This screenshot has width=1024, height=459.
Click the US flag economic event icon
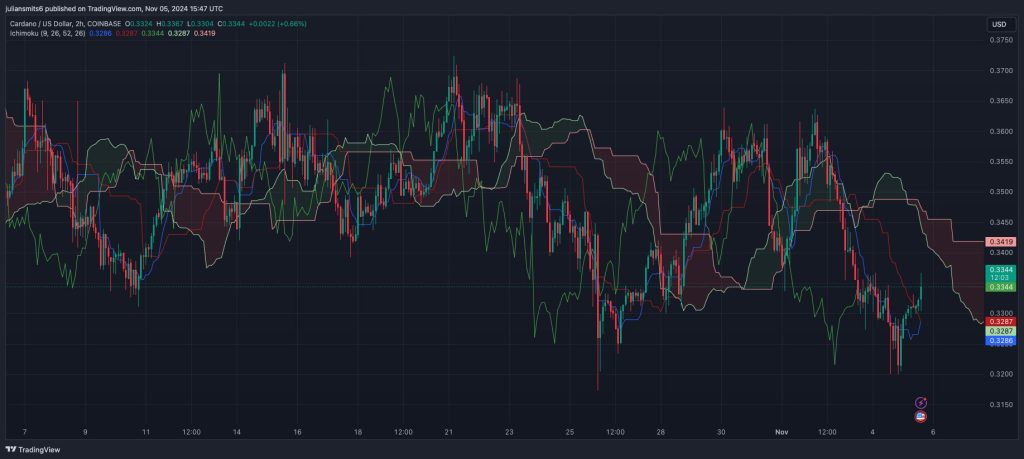tap(920, 415)
